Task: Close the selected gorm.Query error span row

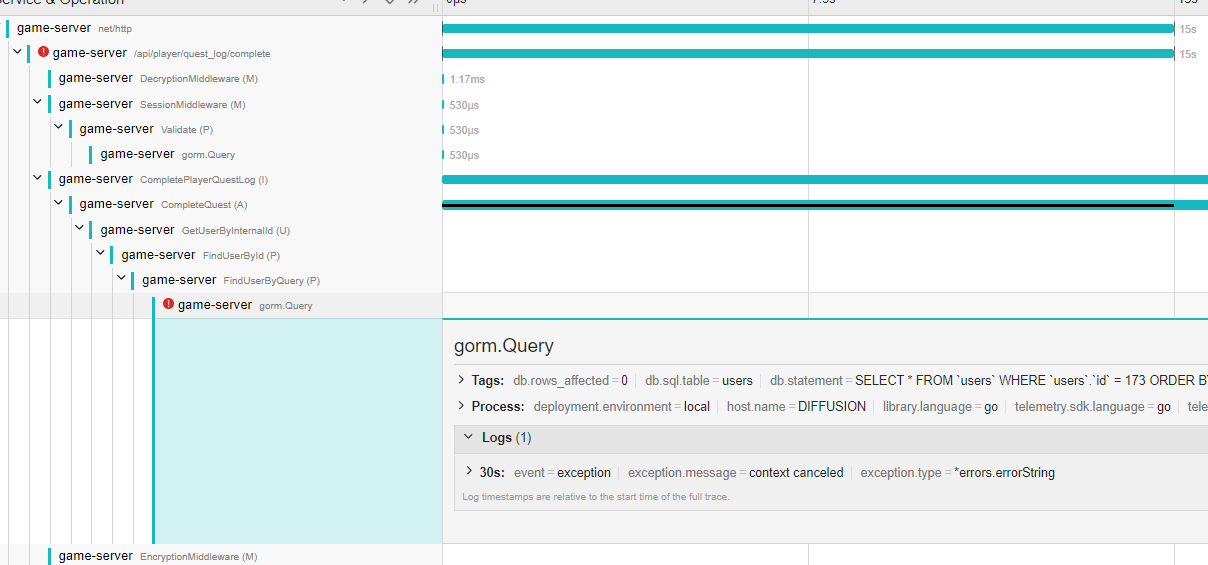Action: [x=245, y=305]
